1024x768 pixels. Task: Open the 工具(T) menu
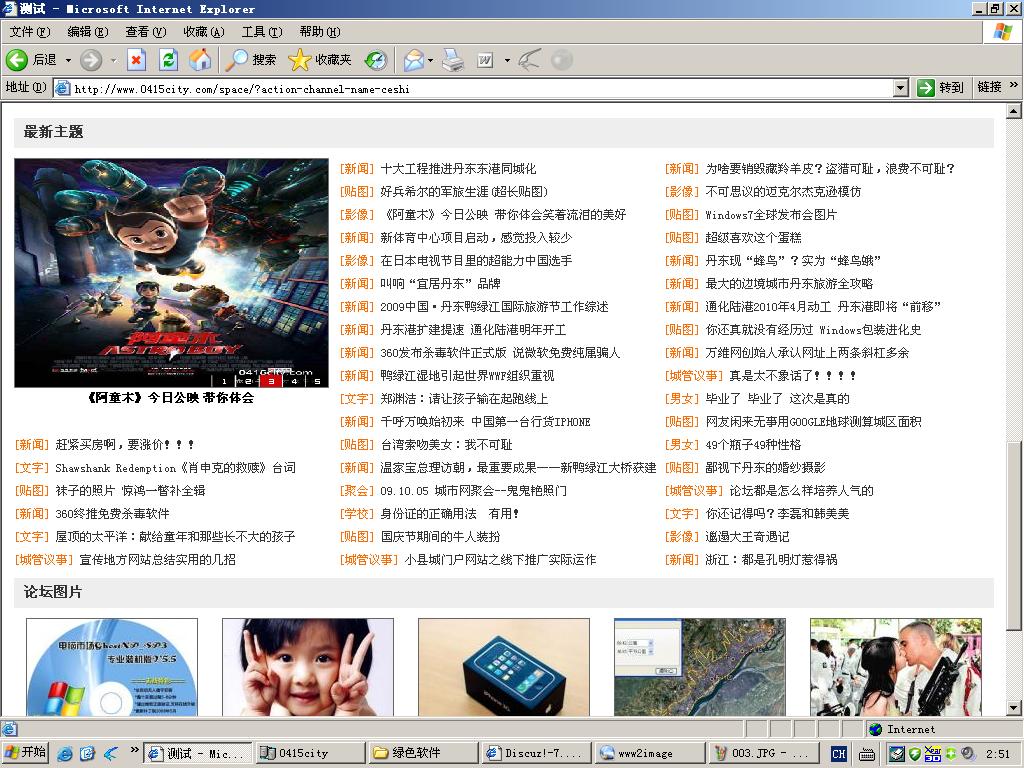pyautogui.click(x=262, y=31)
